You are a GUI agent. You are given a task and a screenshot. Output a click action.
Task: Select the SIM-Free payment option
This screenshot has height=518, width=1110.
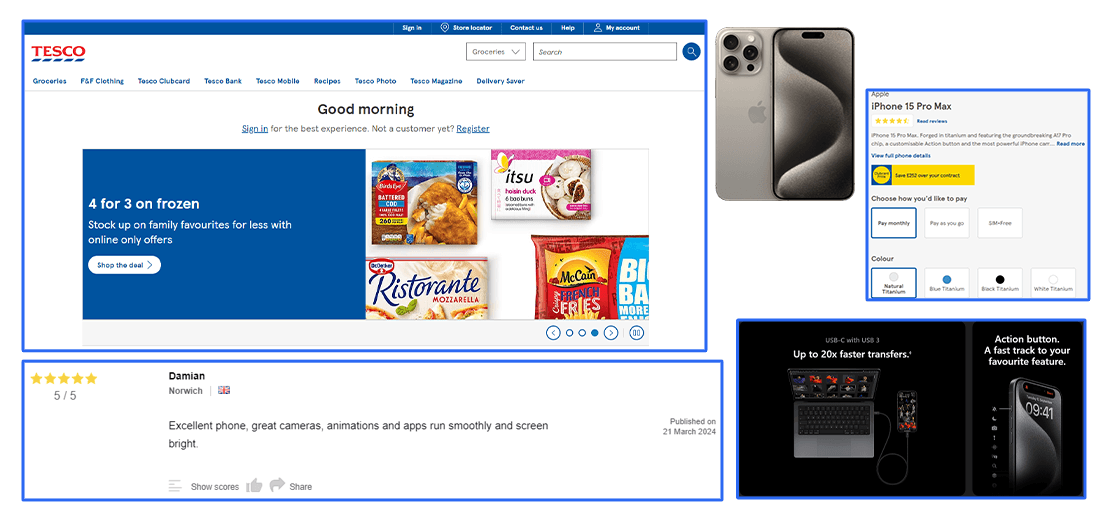[1000, 223]
